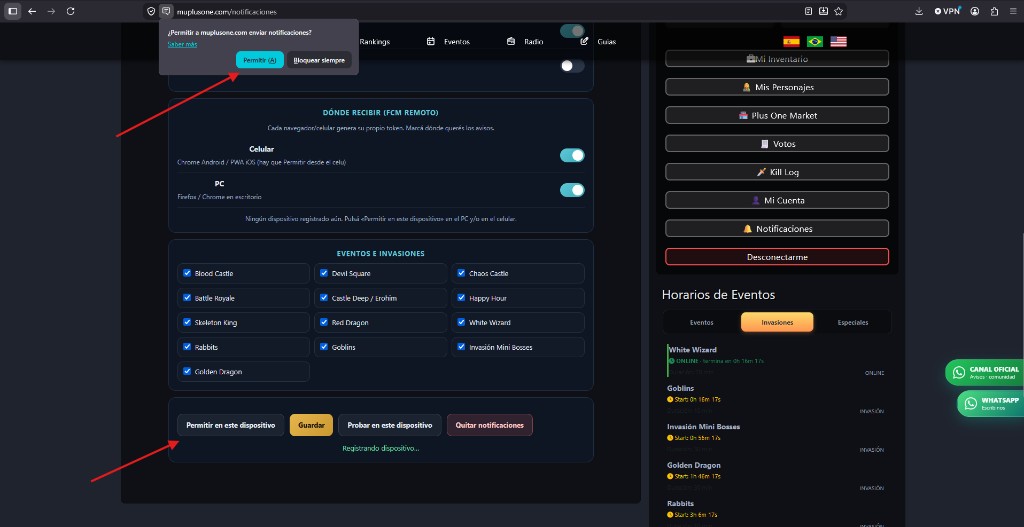Click the notification permission icon in the address bar

tap(166, 12)
